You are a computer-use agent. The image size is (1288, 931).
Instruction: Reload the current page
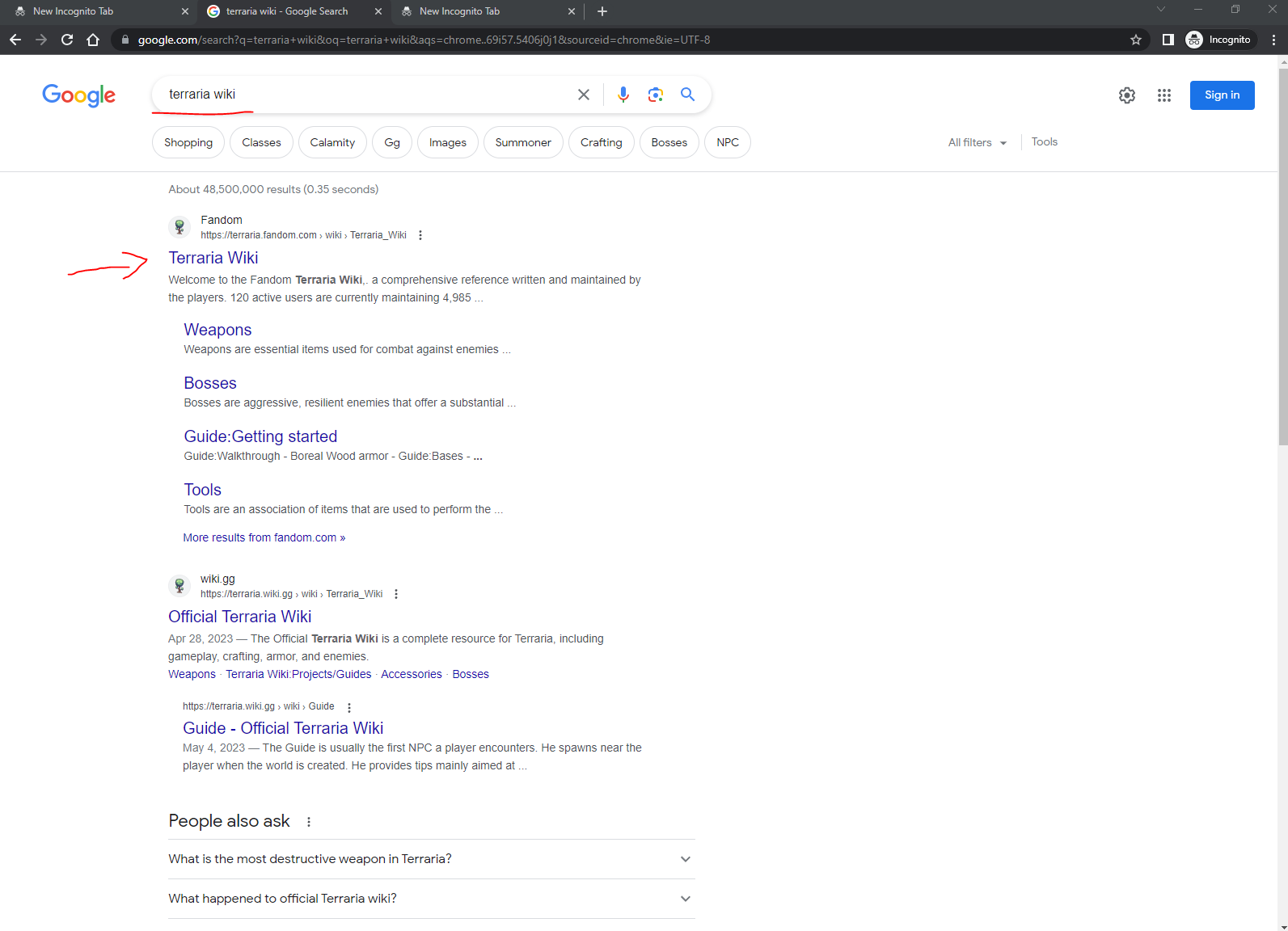pos(67,40)
